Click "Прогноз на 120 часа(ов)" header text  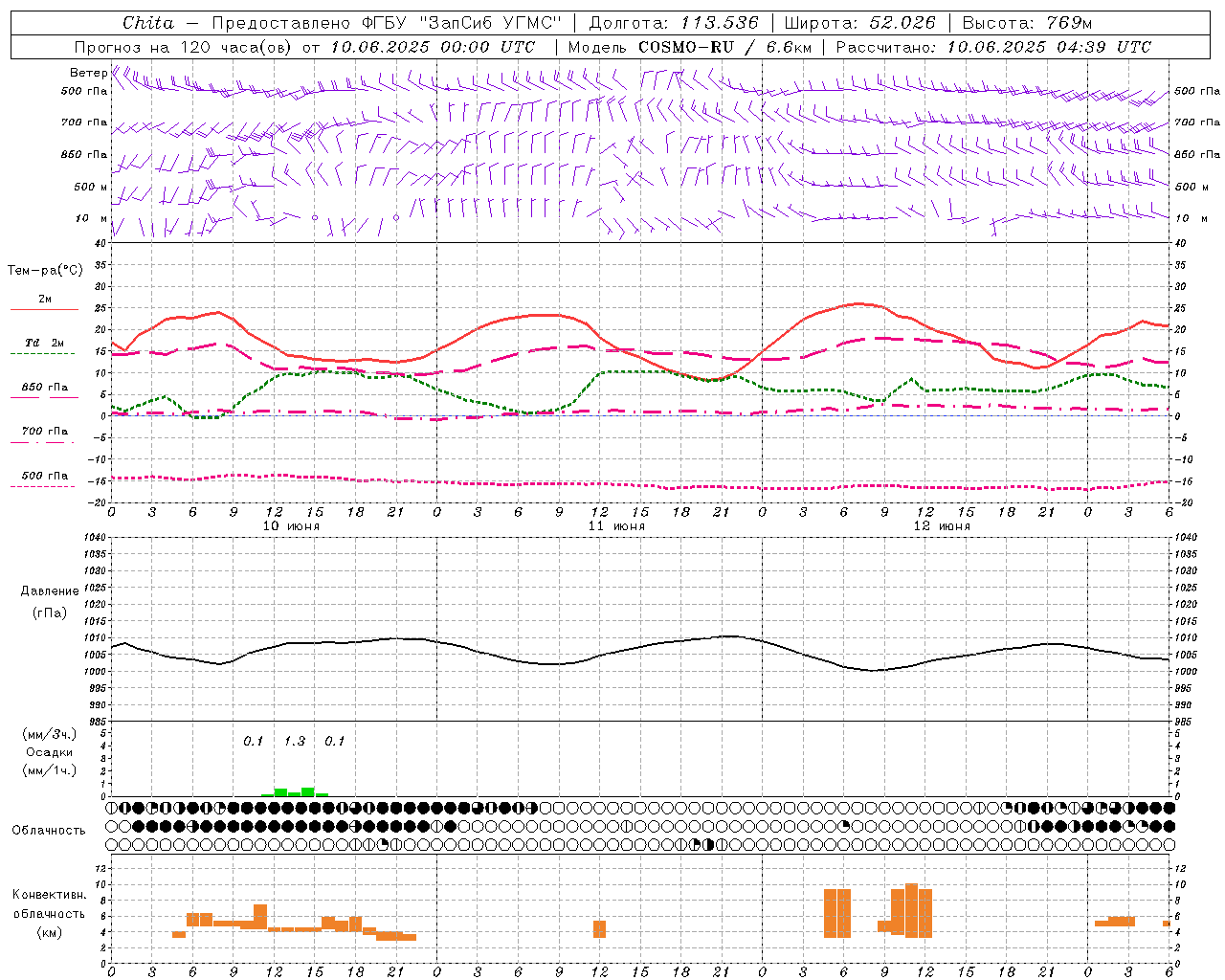184,47
